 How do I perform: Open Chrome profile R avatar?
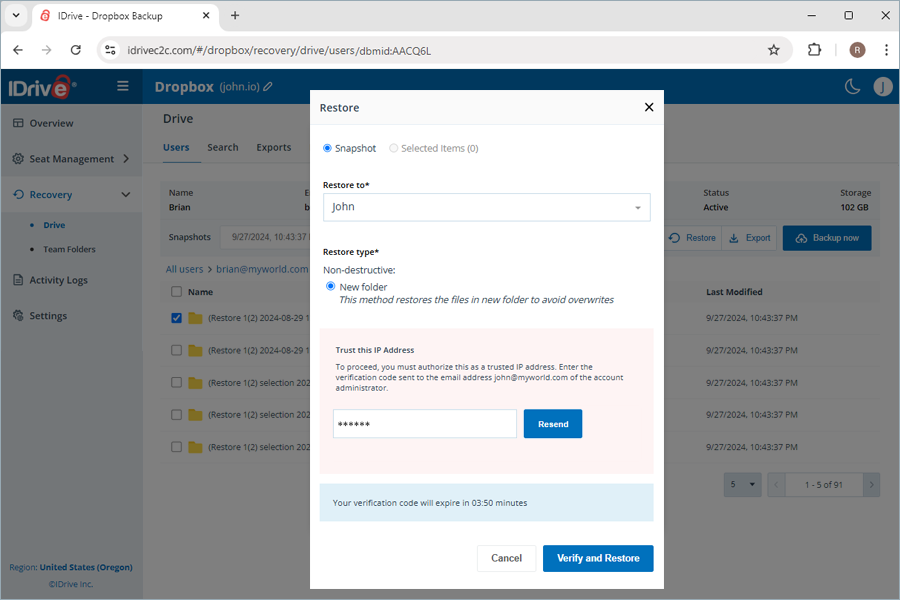tap(857, 50)
